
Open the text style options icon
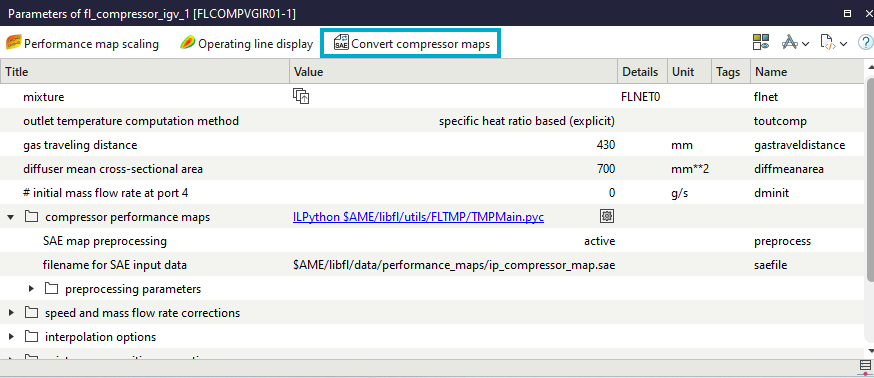coord(789,42)
